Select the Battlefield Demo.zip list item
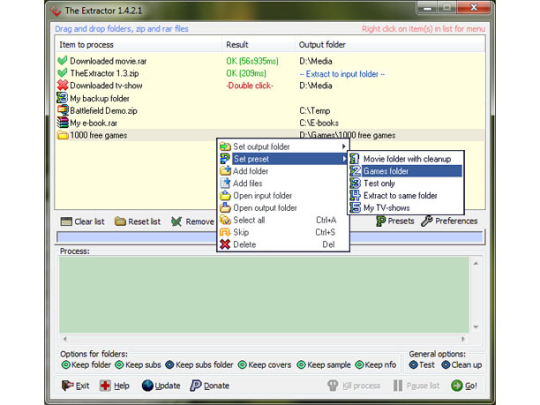540x405 pixels. click(103, 111)
